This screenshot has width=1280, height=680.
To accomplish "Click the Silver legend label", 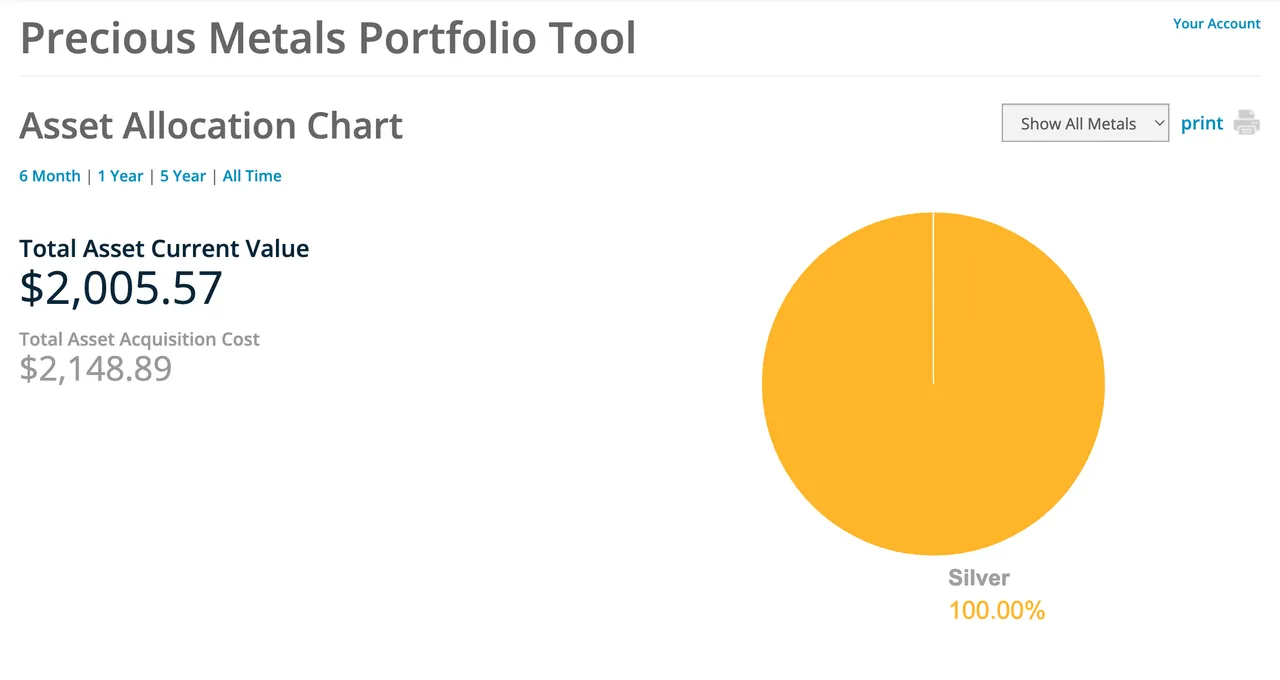I will point(979,577).
